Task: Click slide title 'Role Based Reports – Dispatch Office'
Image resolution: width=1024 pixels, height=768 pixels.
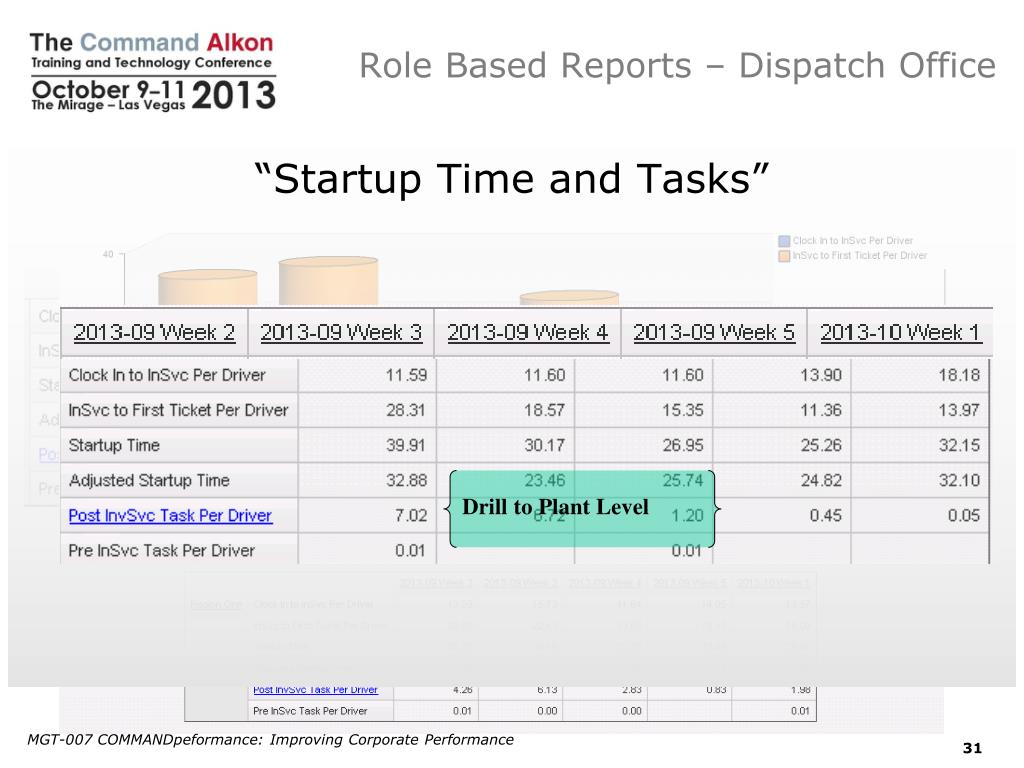Action: (677, 65)
